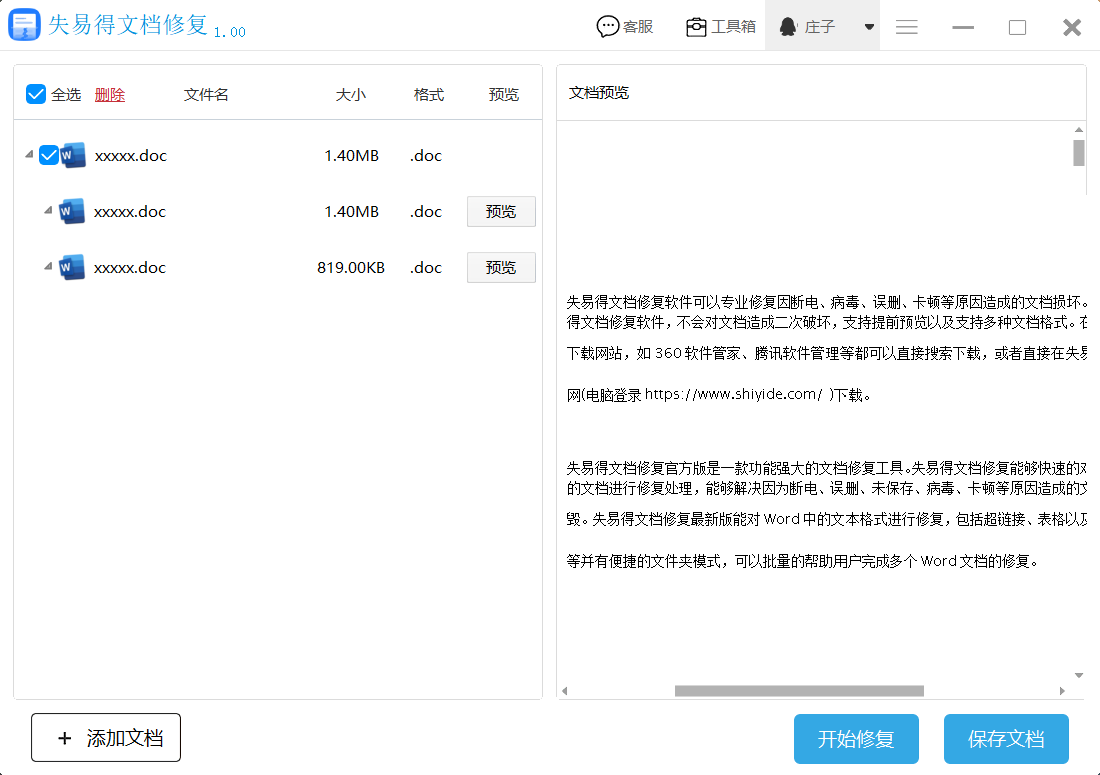Select the 819.00KB size value
The height and width of the screenshot is (775, 1100).
[351, 267]
